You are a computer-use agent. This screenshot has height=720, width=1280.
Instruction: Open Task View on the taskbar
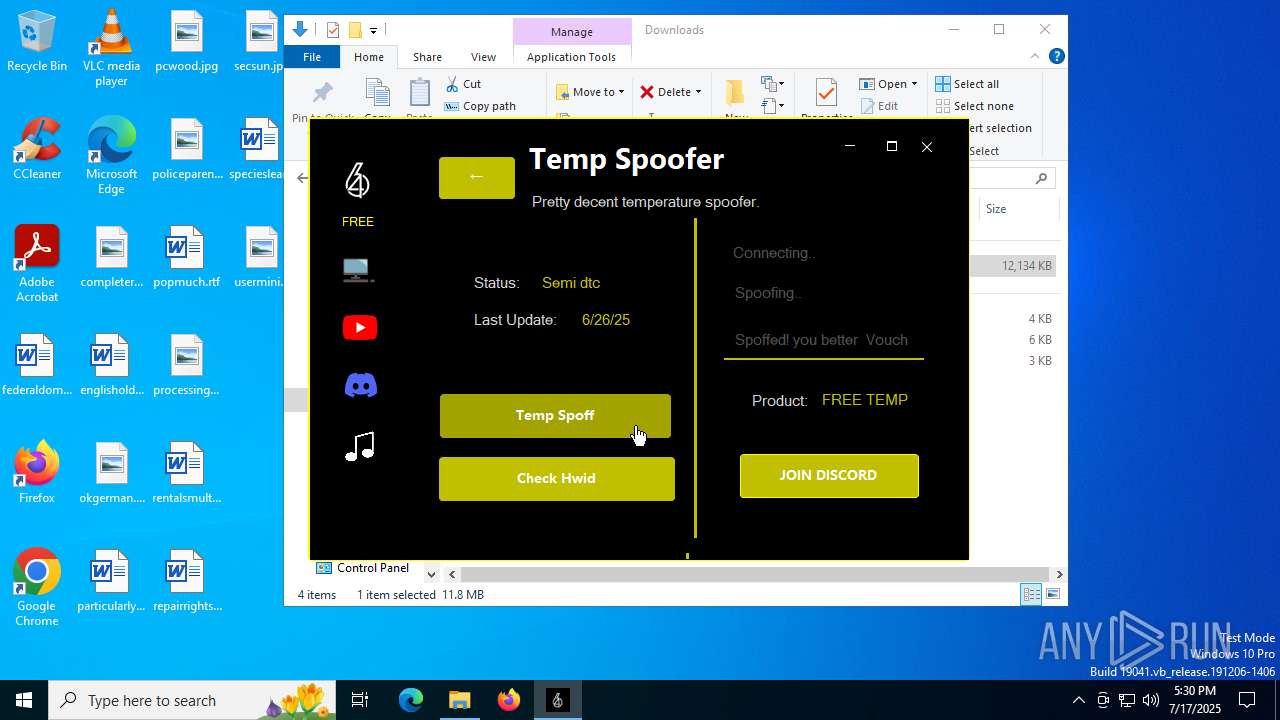tap(360, 700)
